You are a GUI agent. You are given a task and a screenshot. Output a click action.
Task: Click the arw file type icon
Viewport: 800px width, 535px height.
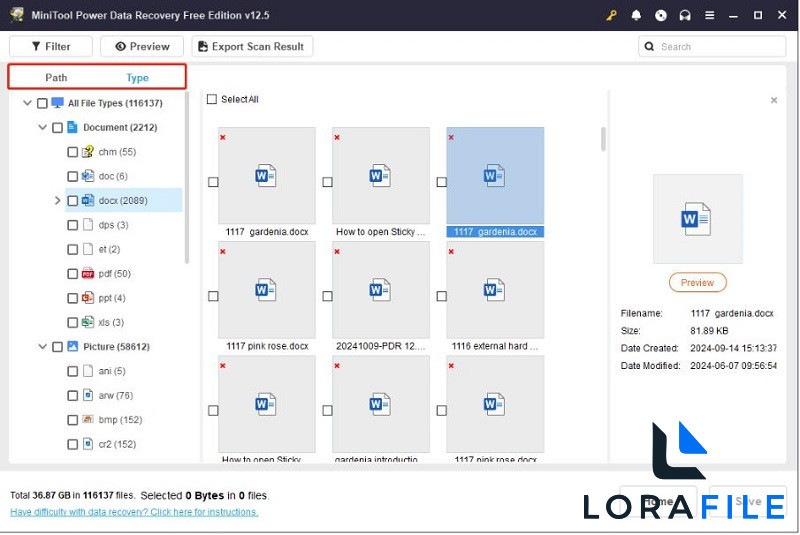click(88, 395)
